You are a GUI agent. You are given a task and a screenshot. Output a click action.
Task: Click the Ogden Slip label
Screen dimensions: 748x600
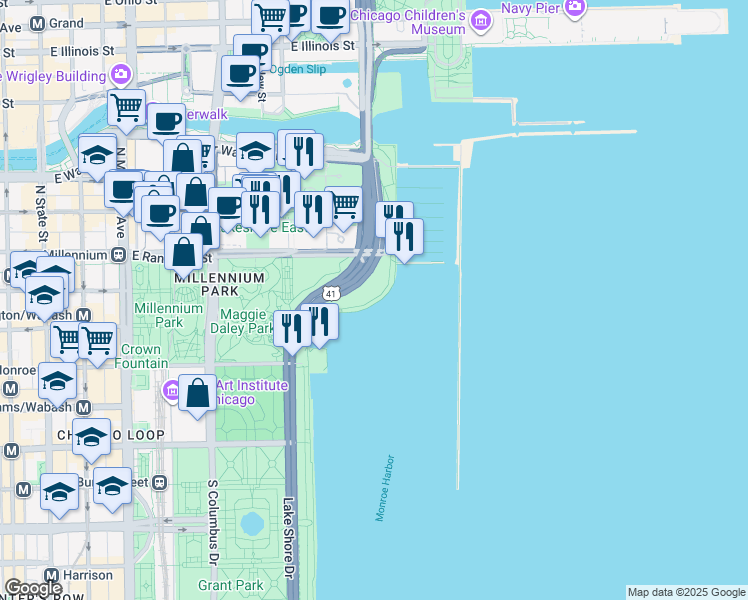point(298,69)
